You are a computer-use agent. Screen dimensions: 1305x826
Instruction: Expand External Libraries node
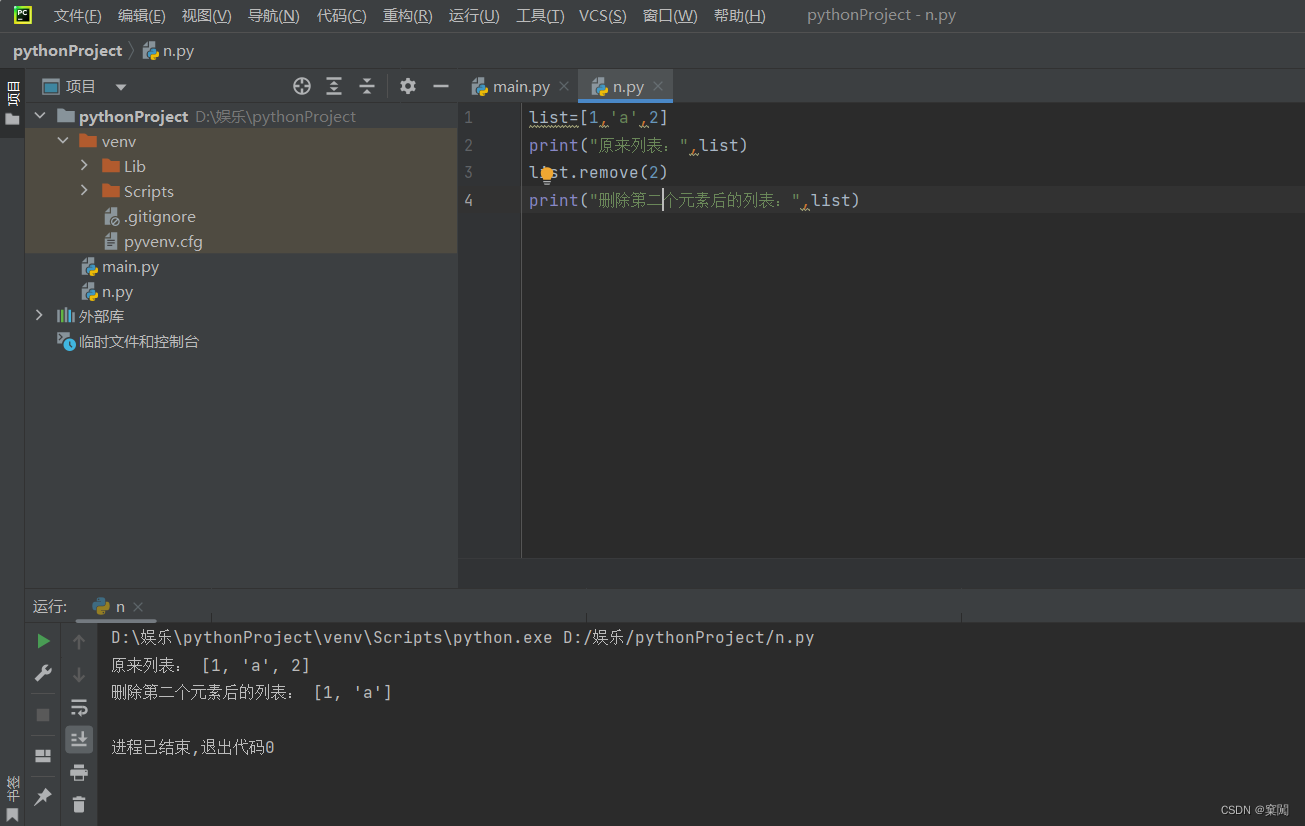coord(40,316)
